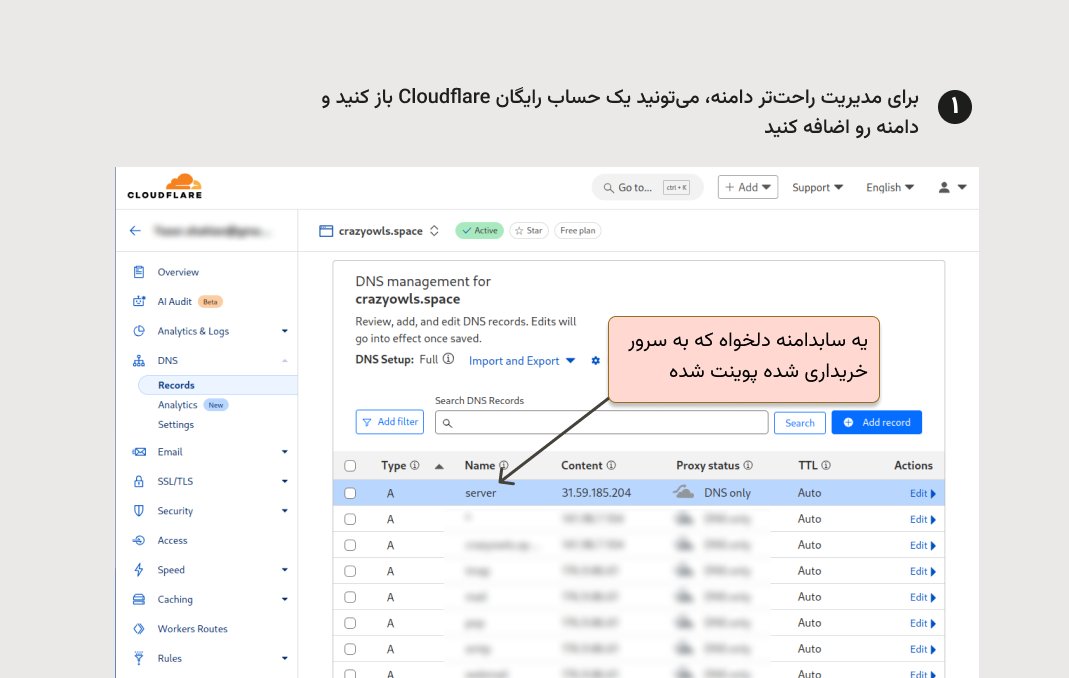Click the Analytics & Logs chart icon
The width and height of the screenshot is (1069, 678).
click(x=139, y=331)
